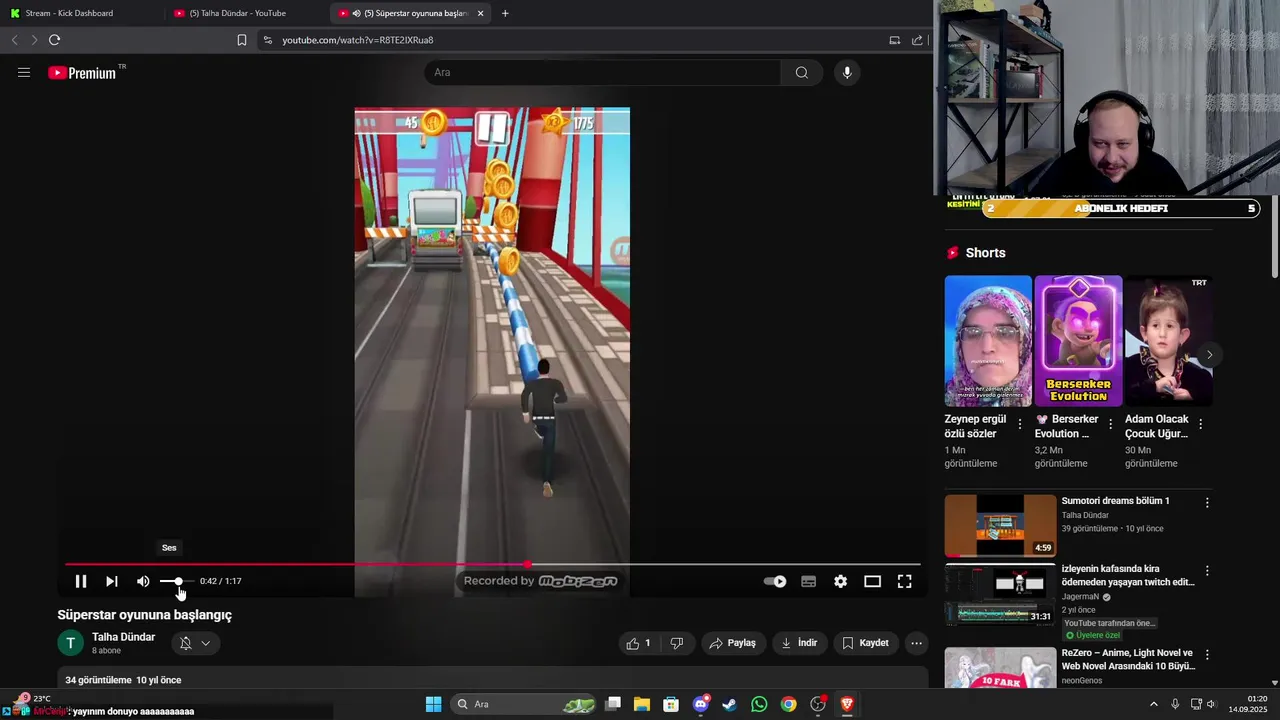Open WhatsApp from the taskbar
The image size is (1280, 720).
point(759,704)
